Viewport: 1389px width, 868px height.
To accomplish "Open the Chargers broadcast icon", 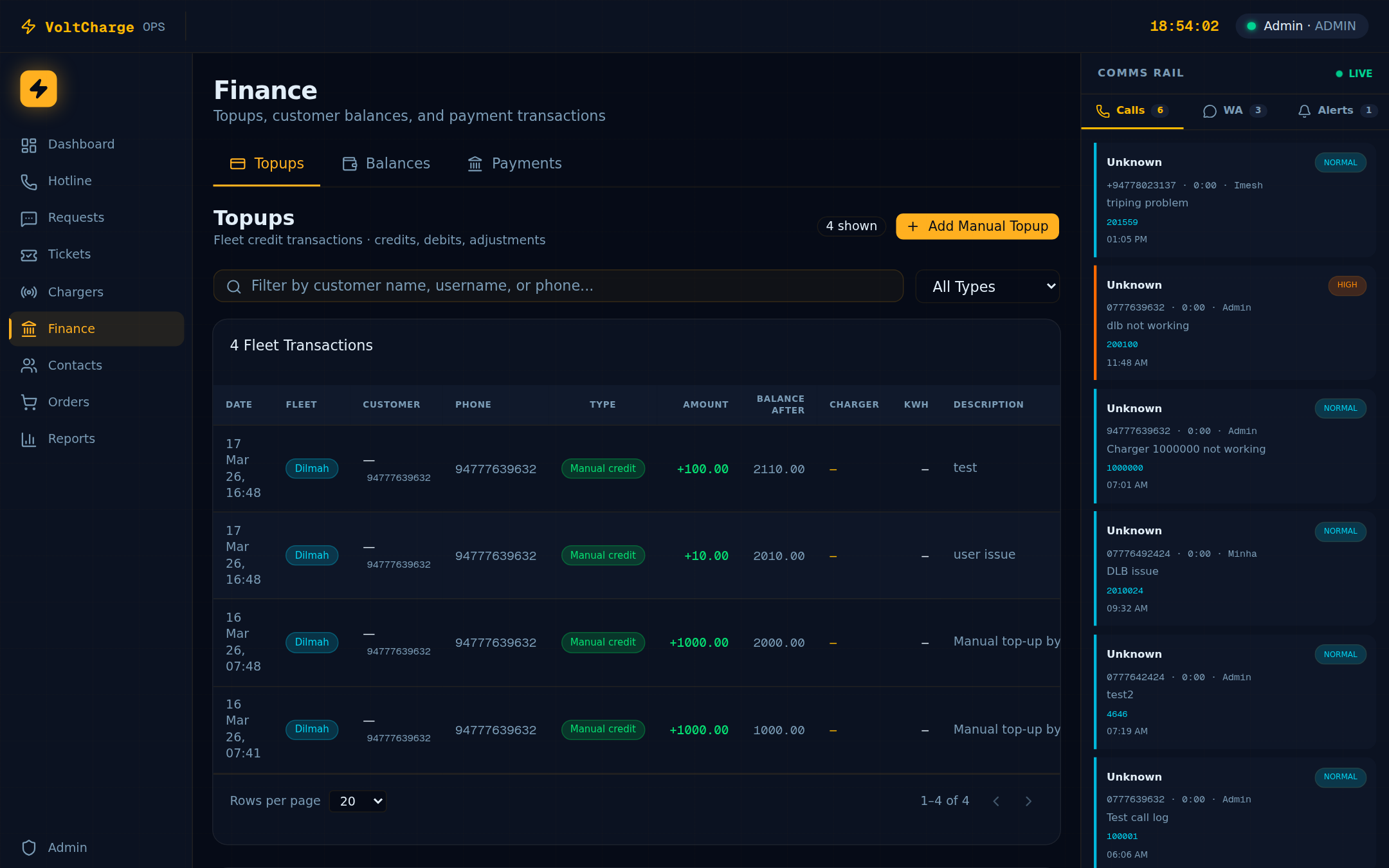I will (x=29, y=293).
